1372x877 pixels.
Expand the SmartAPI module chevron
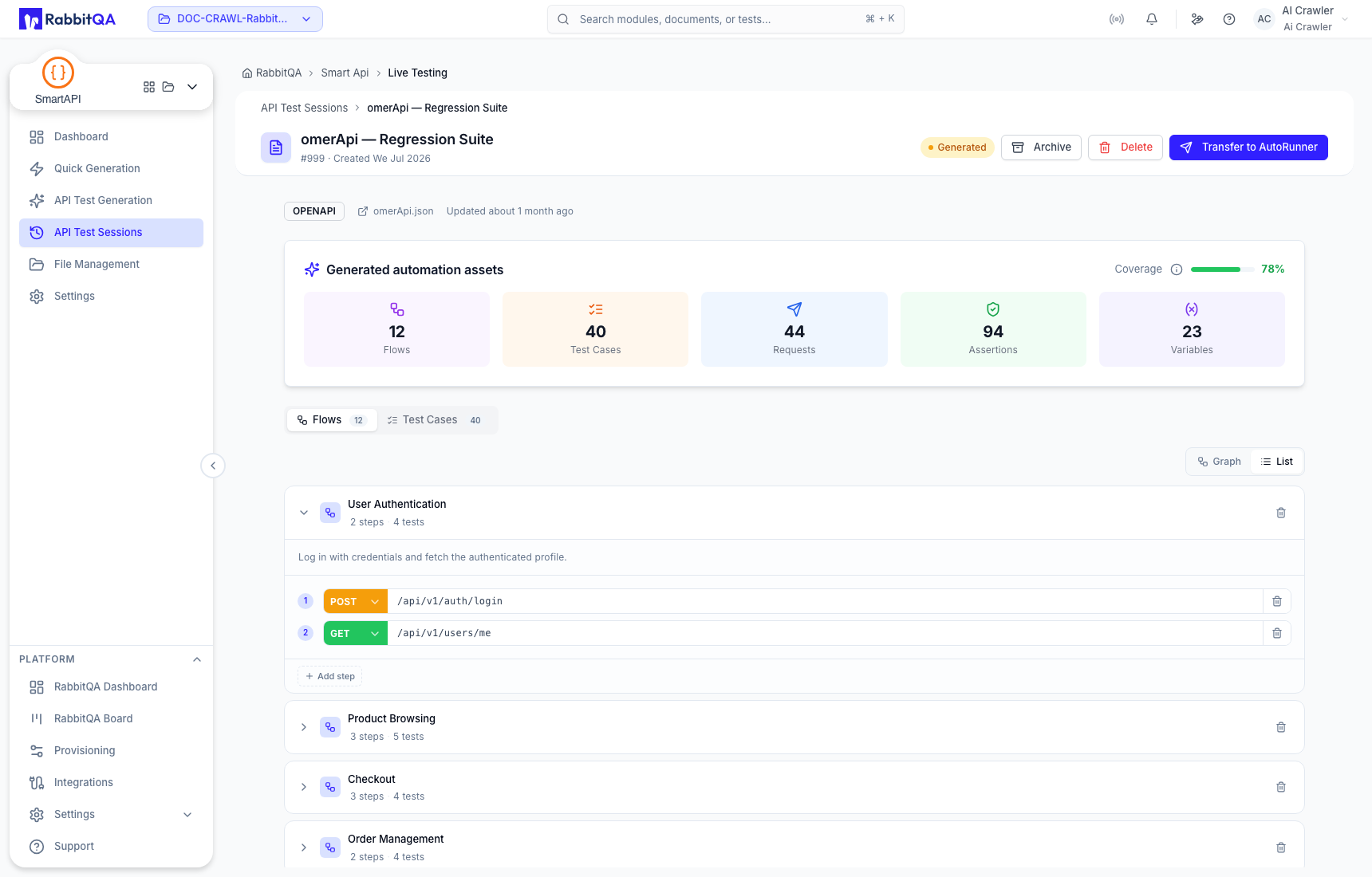[192, 87]
